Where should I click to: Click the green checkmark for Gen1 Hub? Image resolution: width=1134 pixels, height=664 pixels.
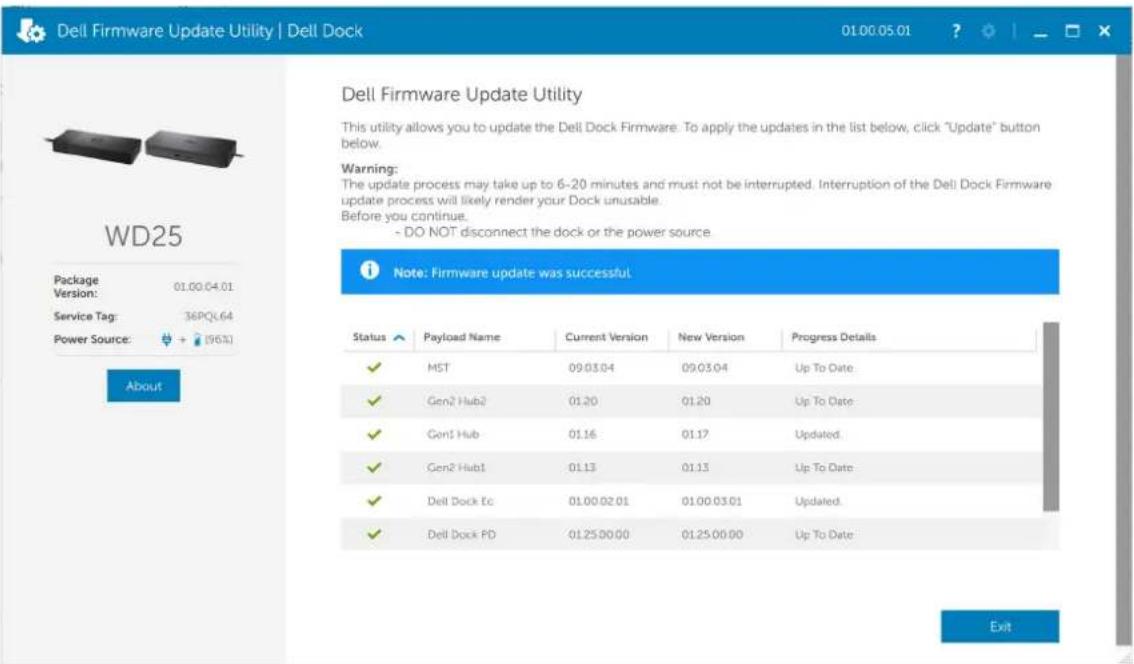374,434
